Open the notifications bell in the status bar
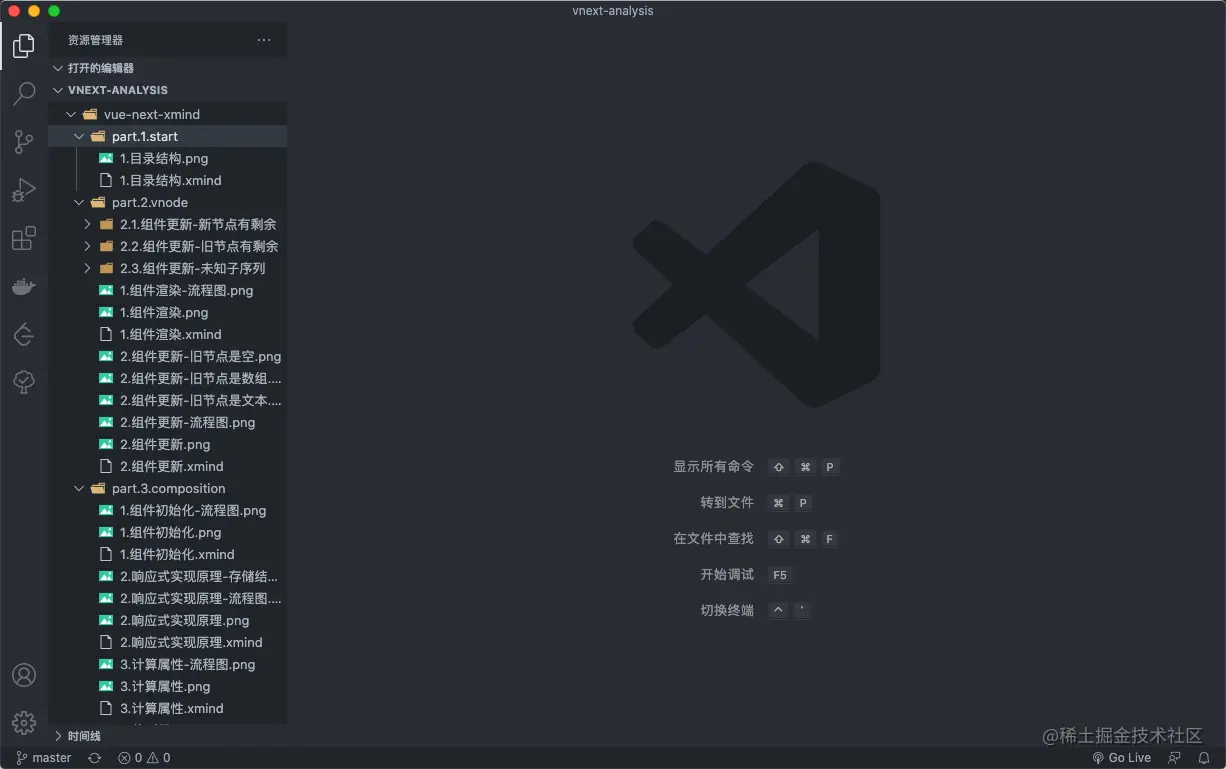Image resolution: width=1226 pixels, height=769 pixels. tap(1204, 757)
